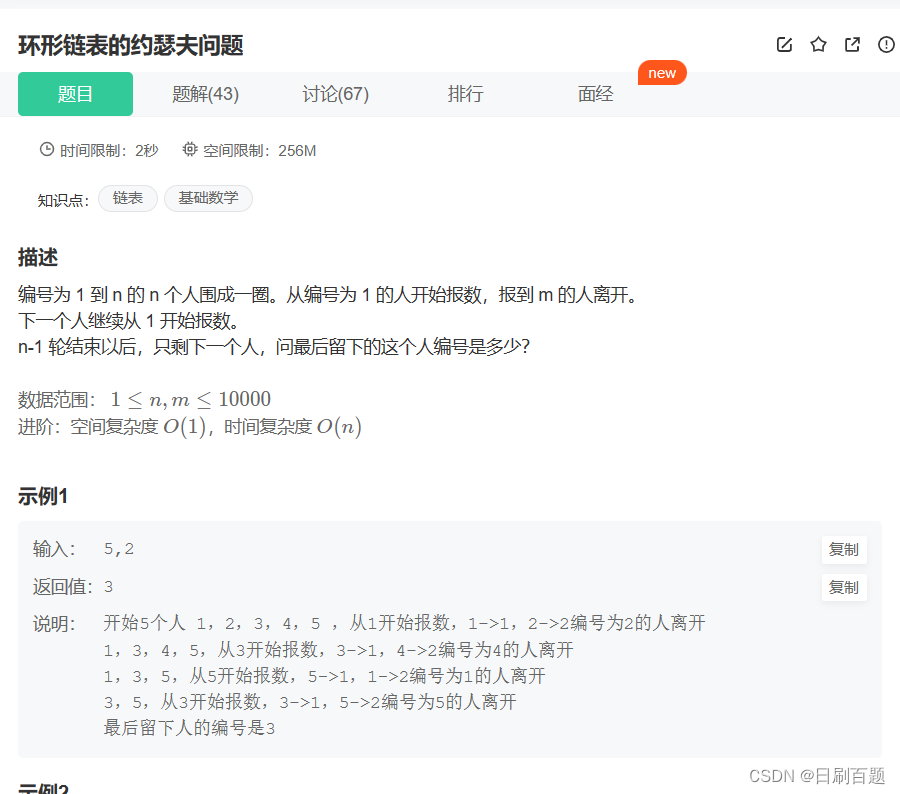Select the active 题目 tab
Screen dimensions: 900x794
[x=75, y=93]
